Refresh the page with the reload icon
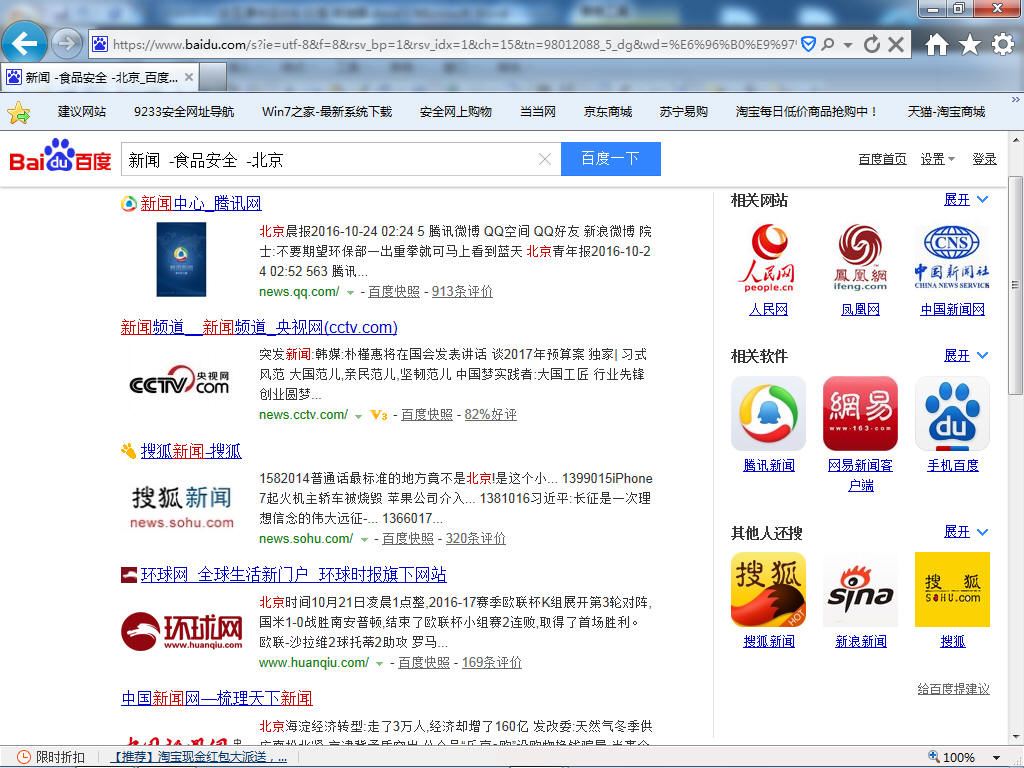The height and width of the screenshot is (768, 1024). tap(871, 44)
